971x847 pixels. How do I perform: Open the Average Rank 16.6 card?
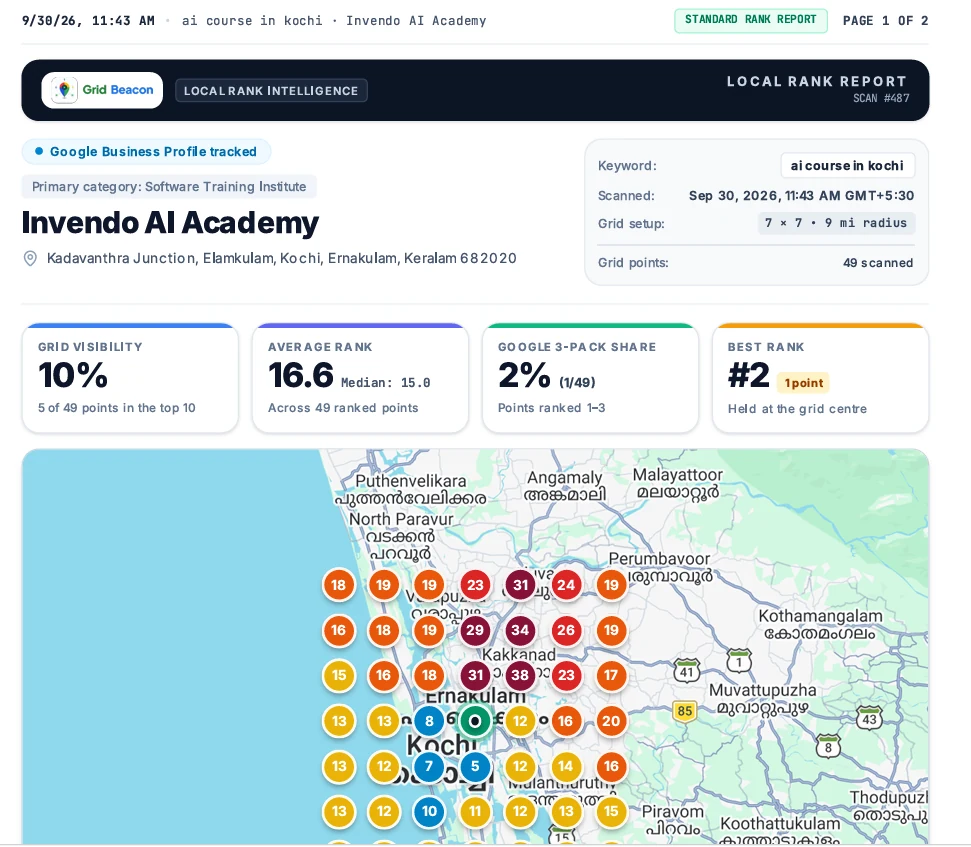pos(360,378)
